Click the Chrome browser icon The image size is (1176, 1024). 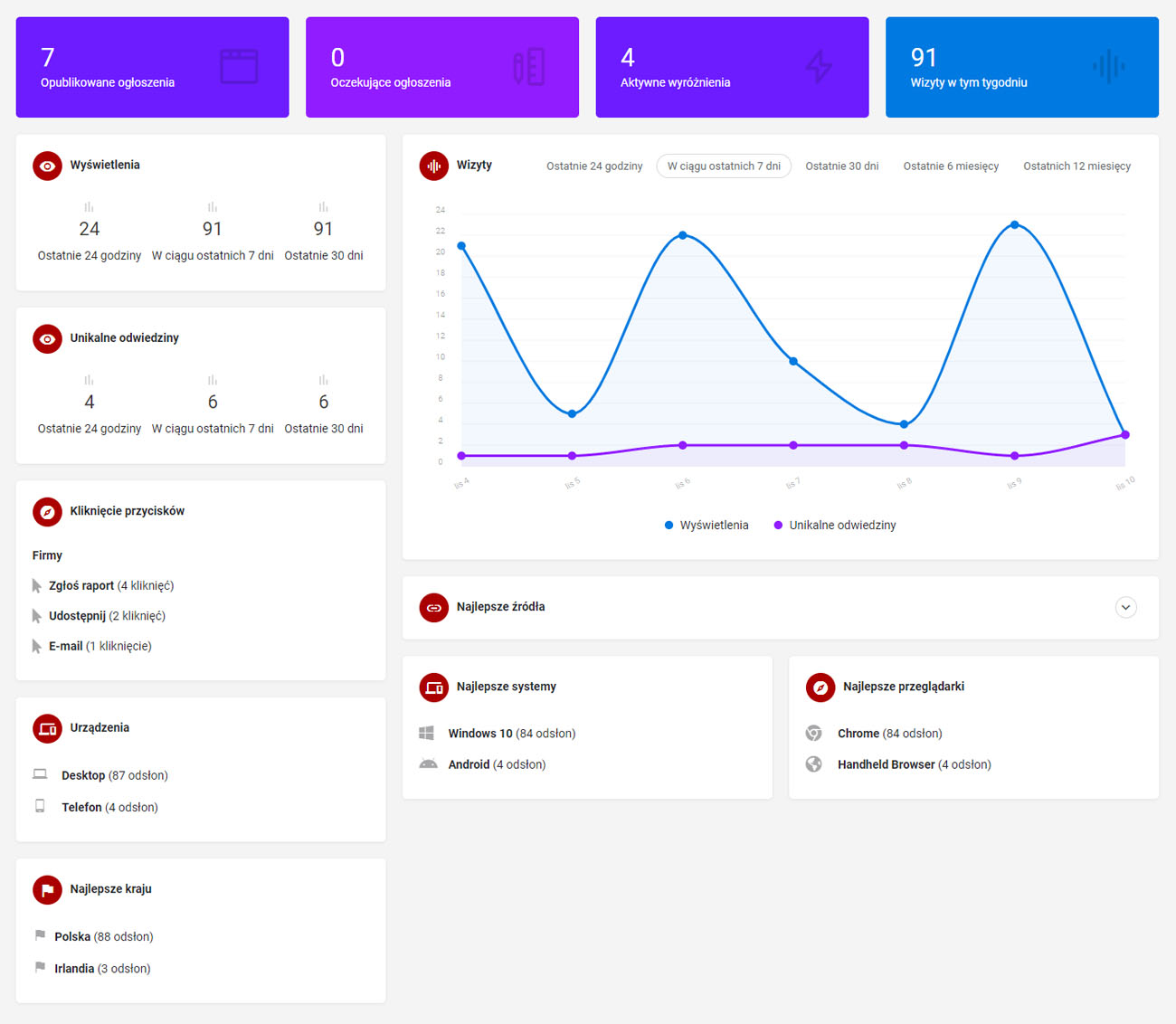click(814, 733)
